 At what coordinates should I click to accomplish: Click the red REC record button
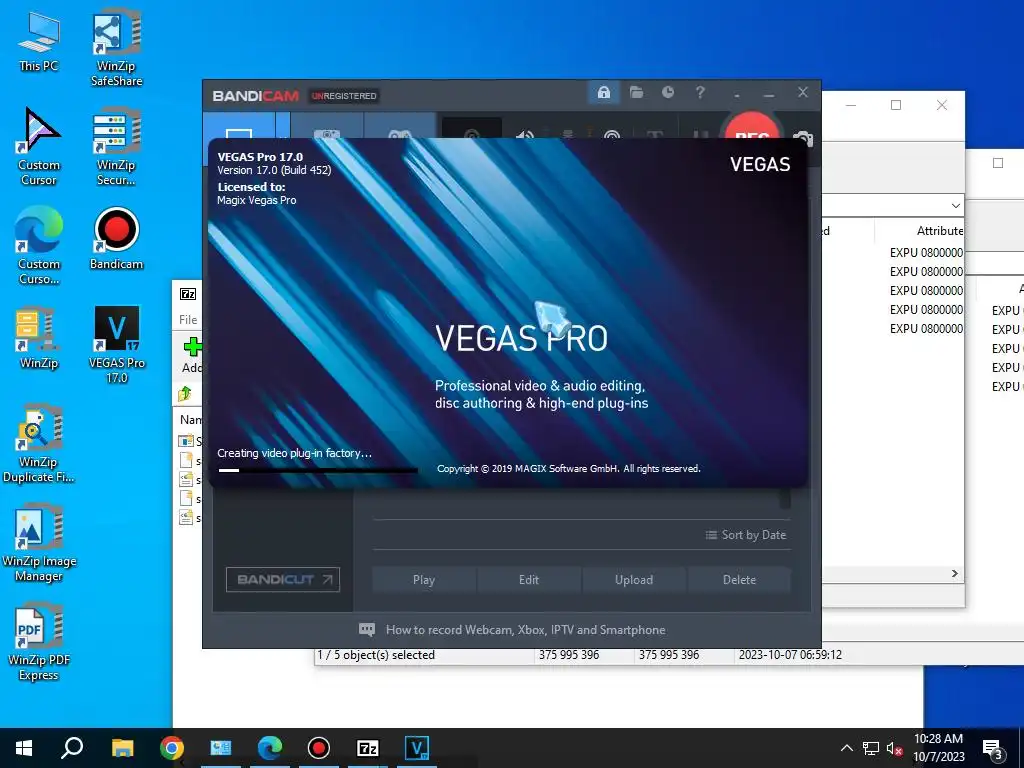point(752,127)
